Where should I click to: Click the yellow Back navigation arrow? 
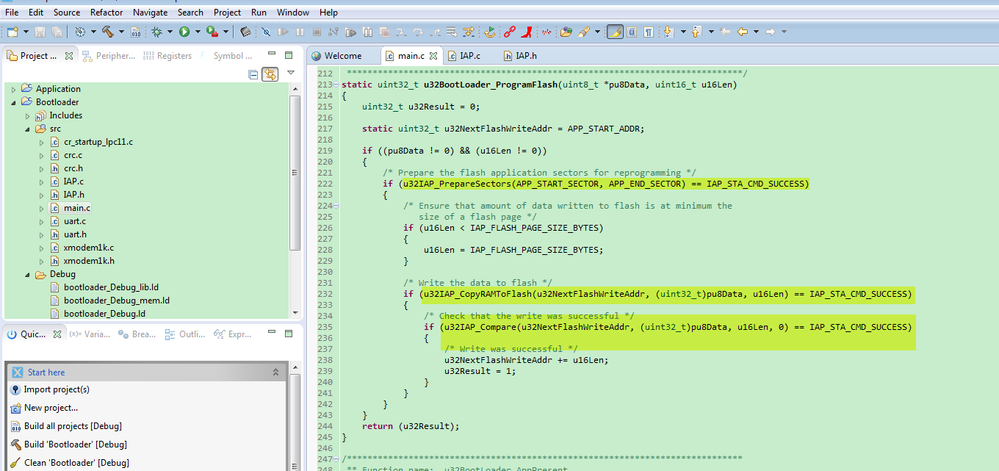pos(742,32)
